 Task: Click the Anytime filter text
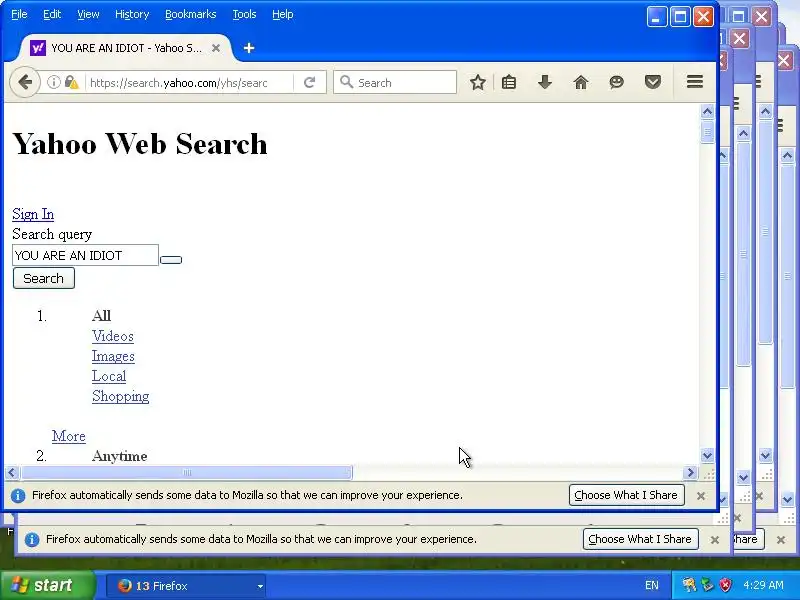click(119, 456)
